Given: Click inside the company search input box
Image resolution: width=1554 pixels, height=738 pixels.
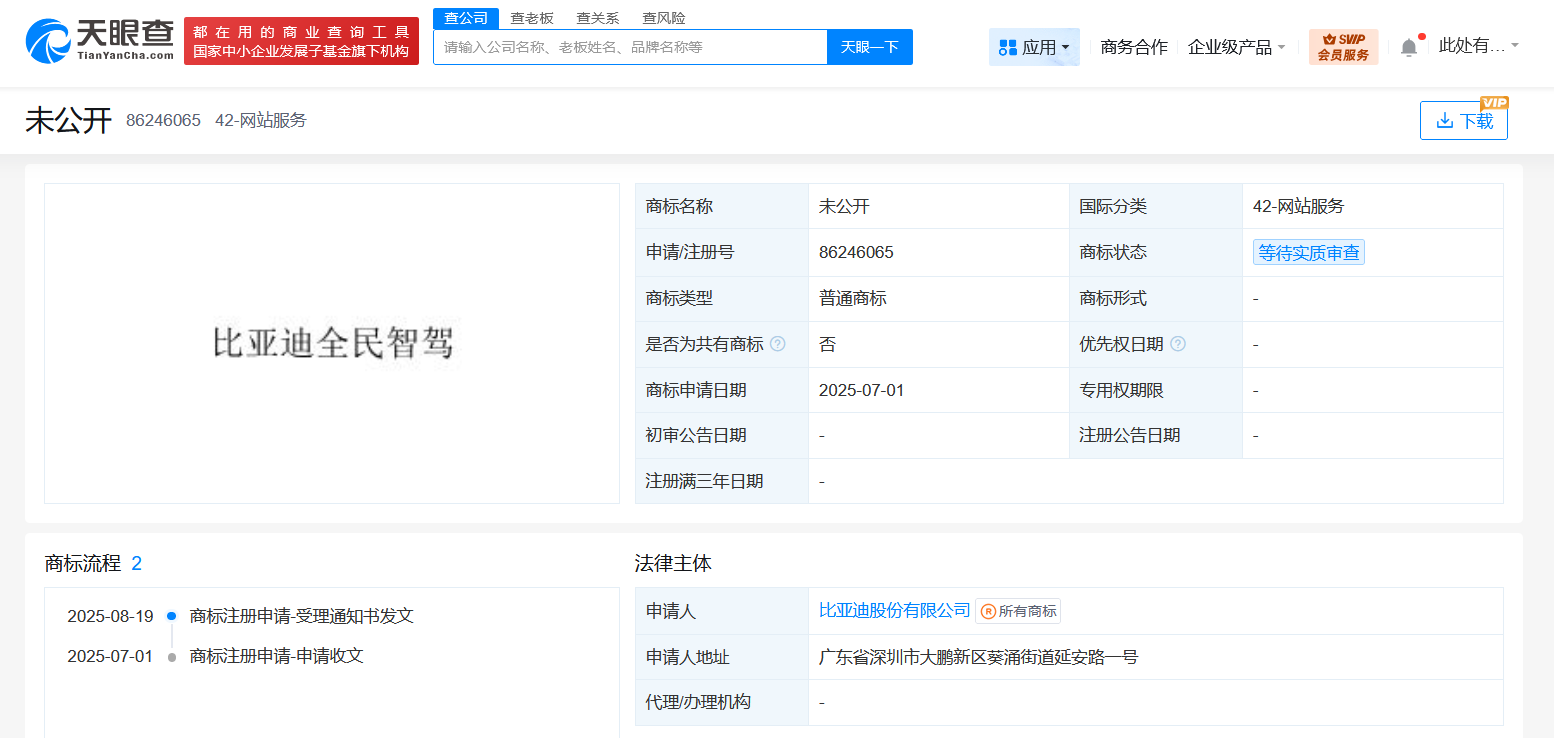Looking at the screenshot, I should (x=628, y=47).
